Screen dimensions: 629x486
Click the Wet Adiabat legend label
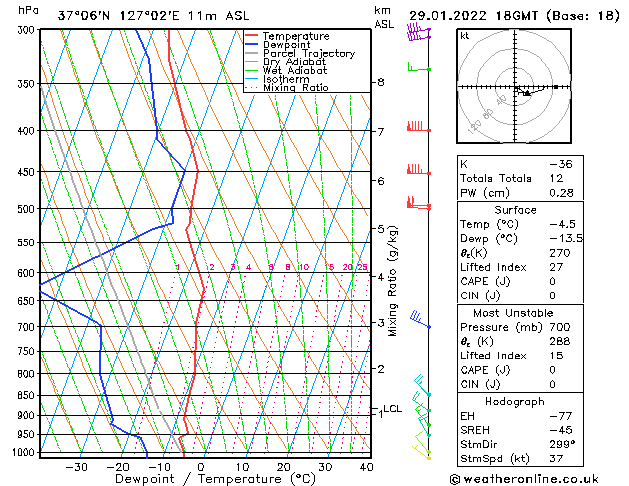pos(295,71)
